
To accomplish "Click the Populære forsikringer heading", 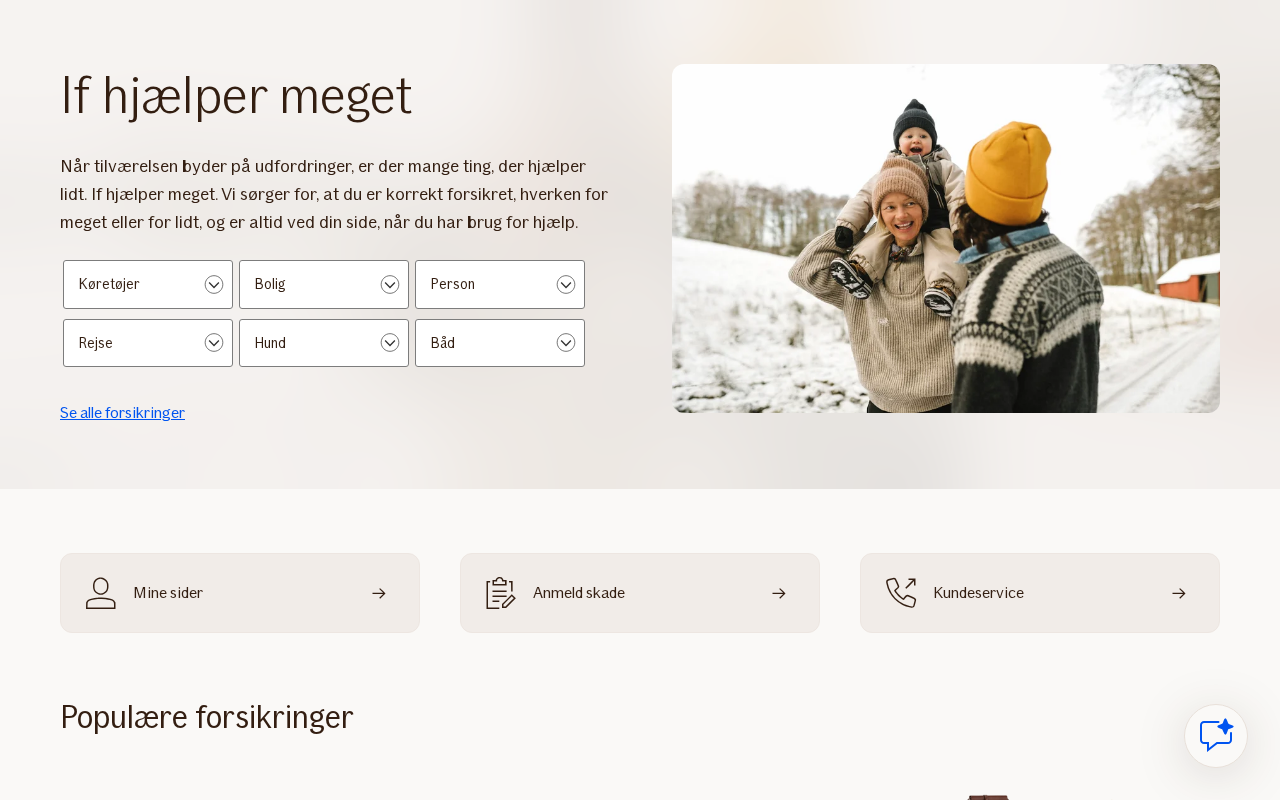I will point(207,717).
